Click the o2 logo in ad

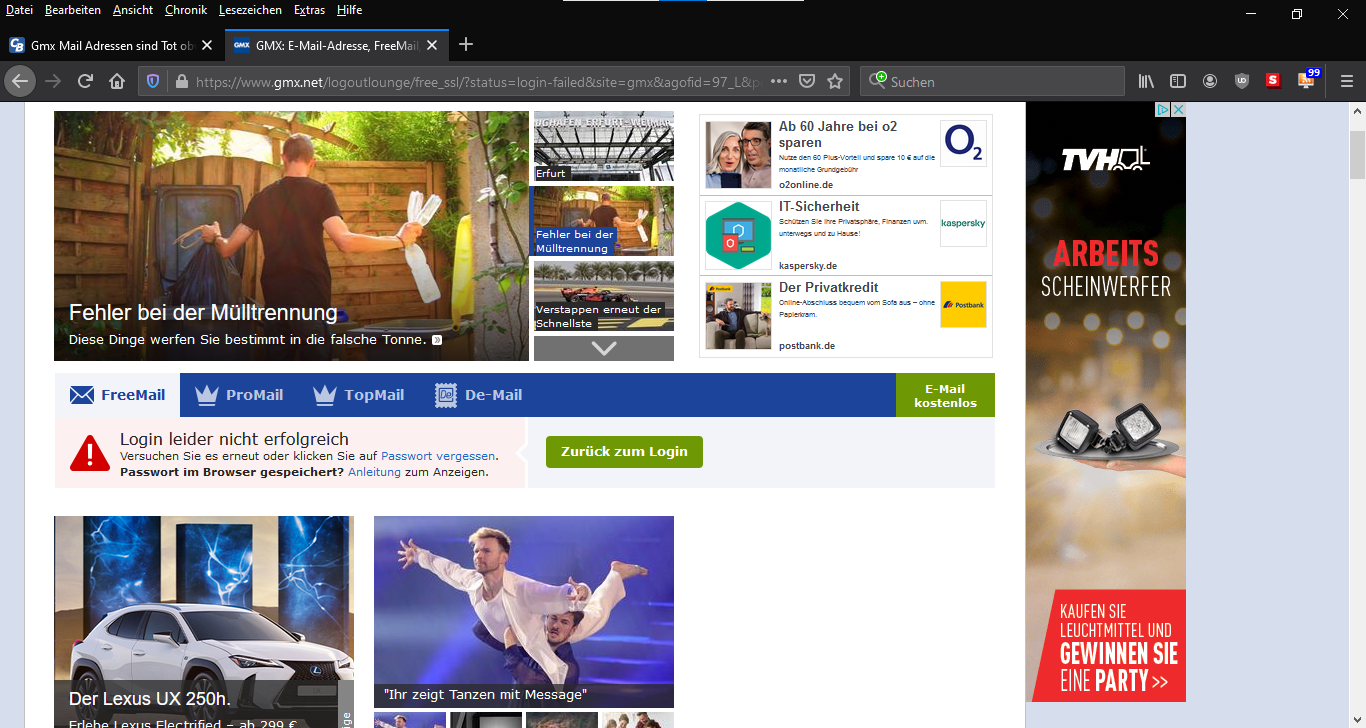pos(963,143)
